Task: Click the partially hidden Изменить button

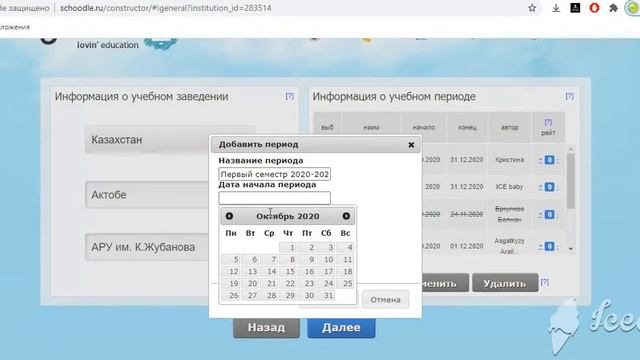Action: tap(445, 283)
